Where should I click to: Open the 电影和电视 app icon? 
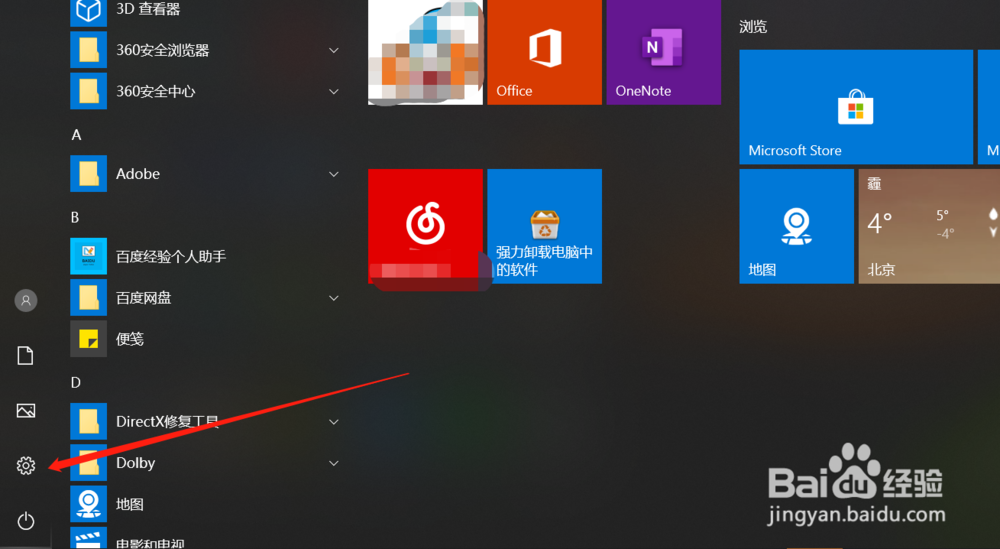pyautogui.click(x=89, y=538)
